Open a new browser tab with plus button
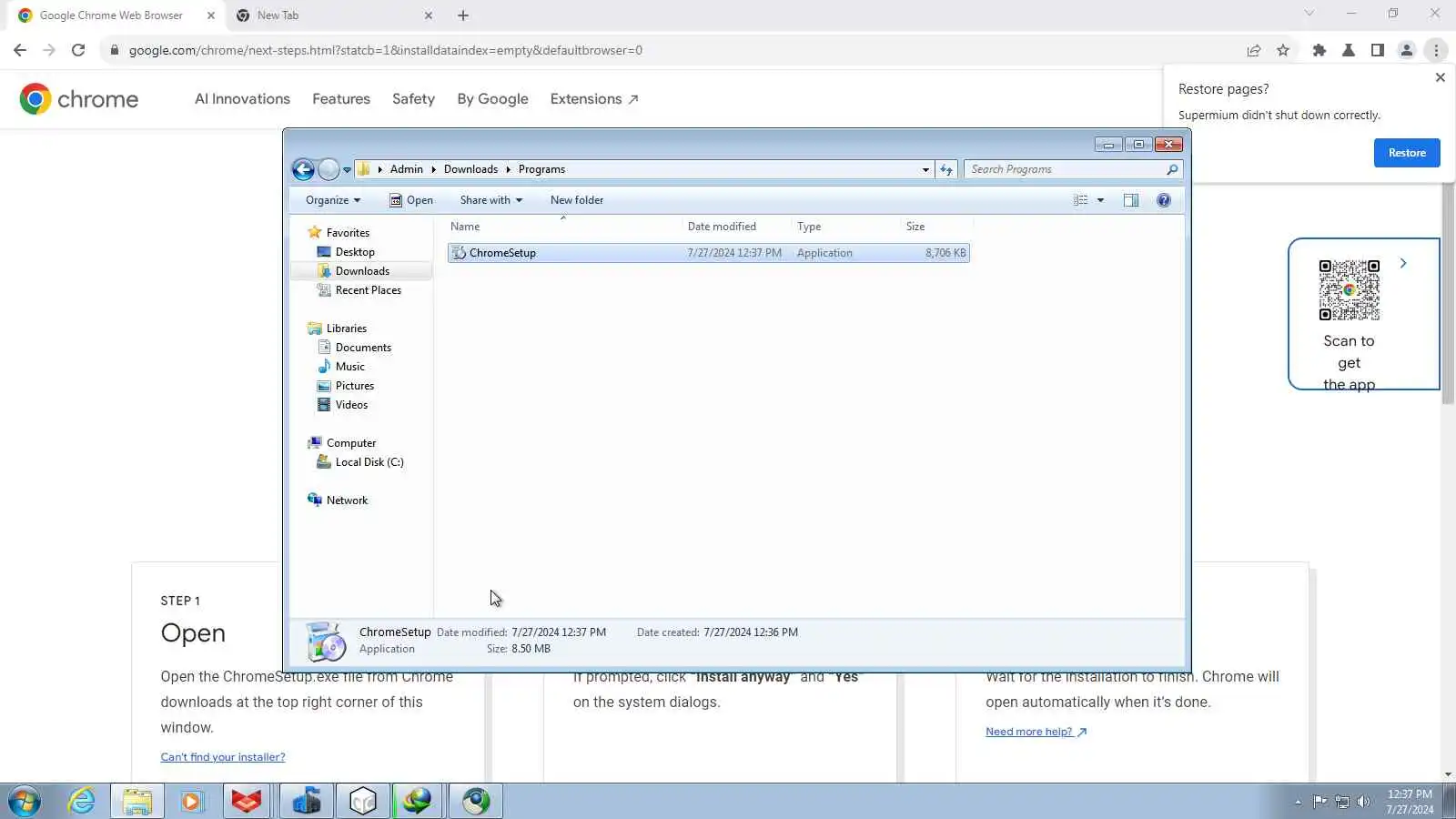This screenshot has height=819, width=1456. click(463, 15)
